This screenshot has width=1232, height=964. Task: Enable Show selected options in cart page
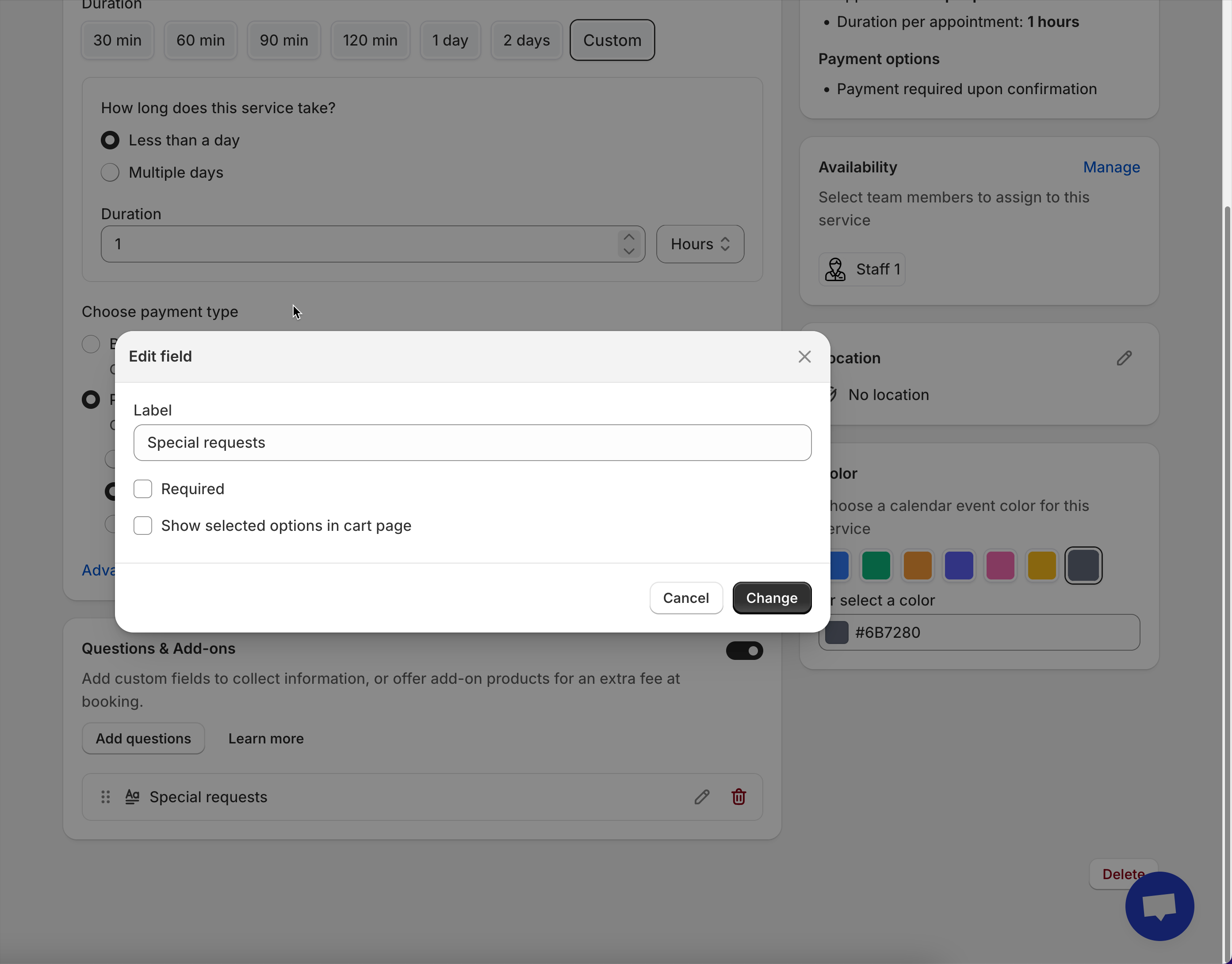tap(143, 526)
